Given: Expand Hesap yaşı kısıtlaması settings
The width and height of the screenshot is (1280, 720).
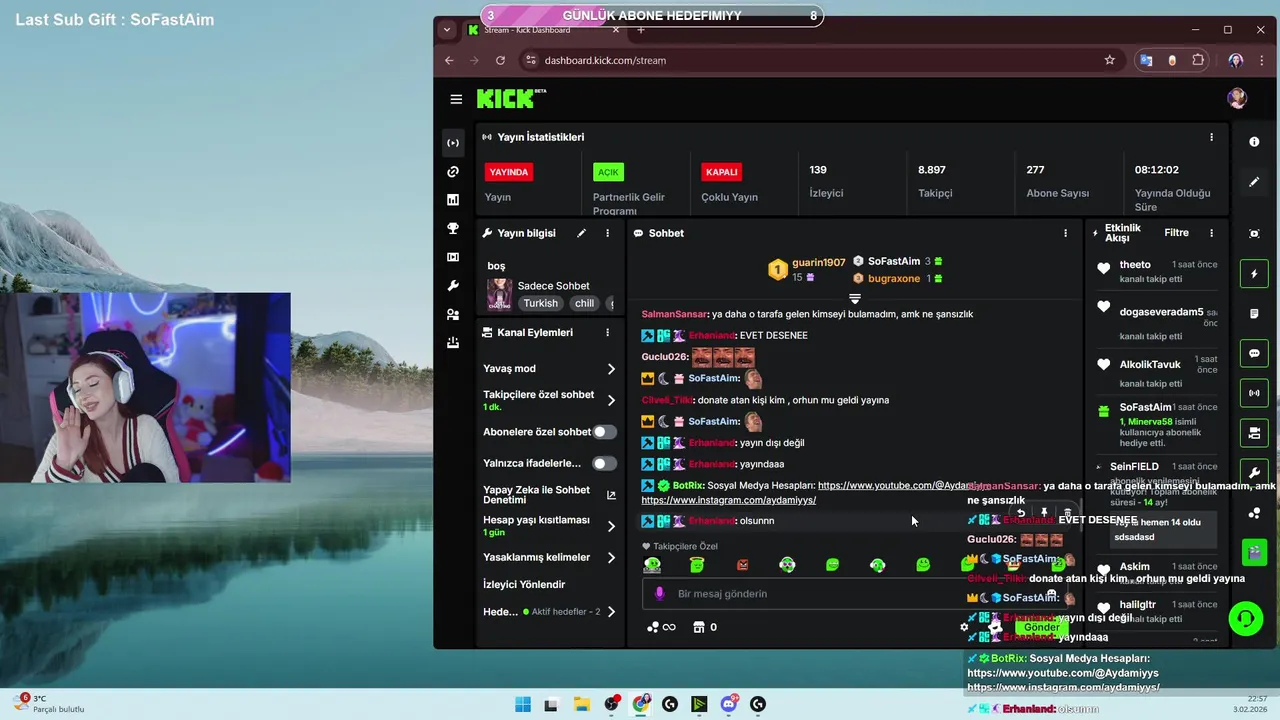Looking at the screenshot, I should tap(611, 526).
